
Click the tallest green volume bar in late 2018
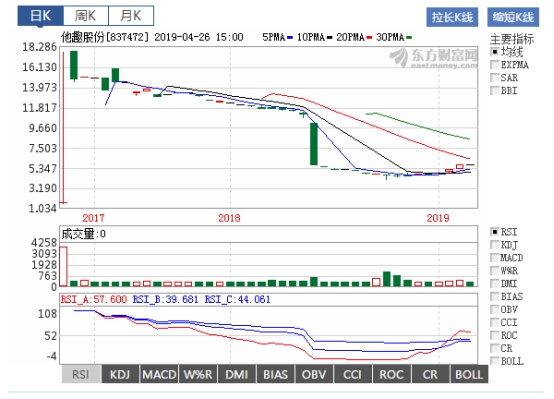(x=387, y=279)
